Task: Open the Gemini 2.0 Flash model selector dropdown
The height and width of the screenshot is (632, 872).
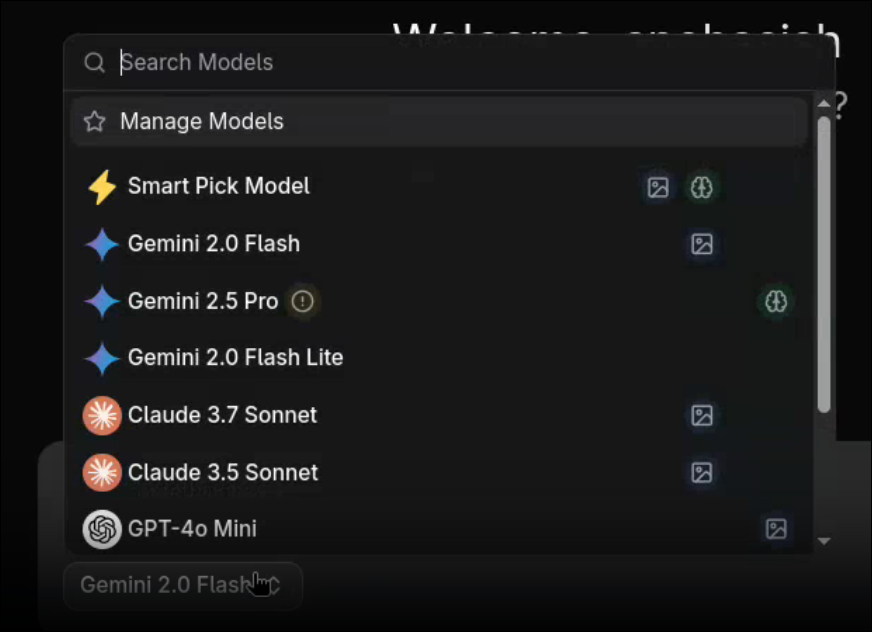Action: pos(183,585)
